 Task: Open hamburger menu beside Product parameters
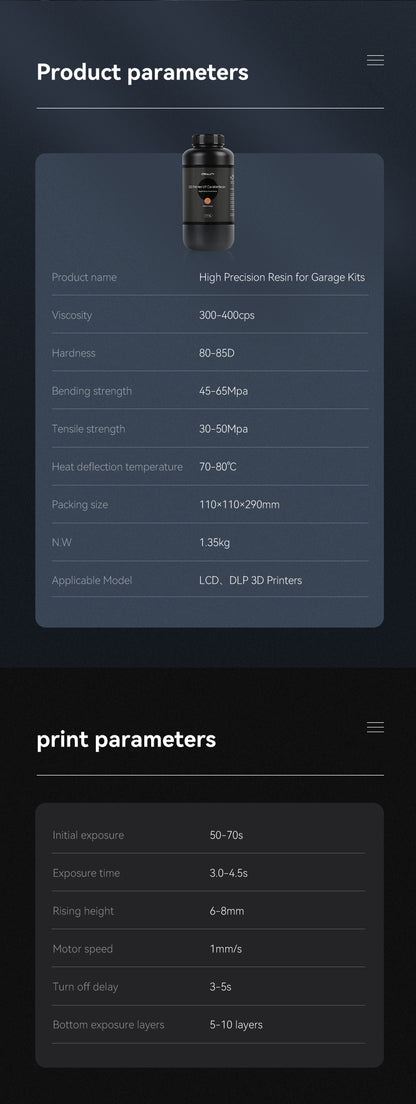pyautogui.click(x=375, y=60)
